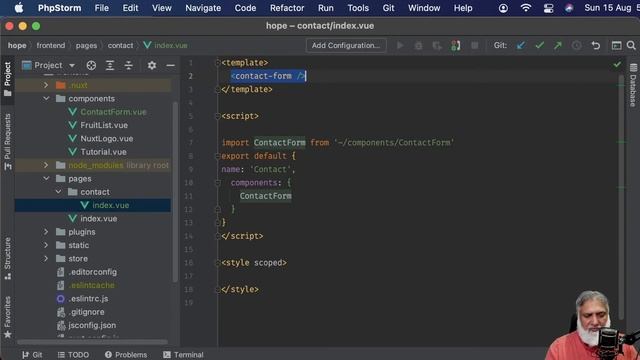Fold the script tag at line 5
The image size is (640, 360).
(x=218, y=116)
